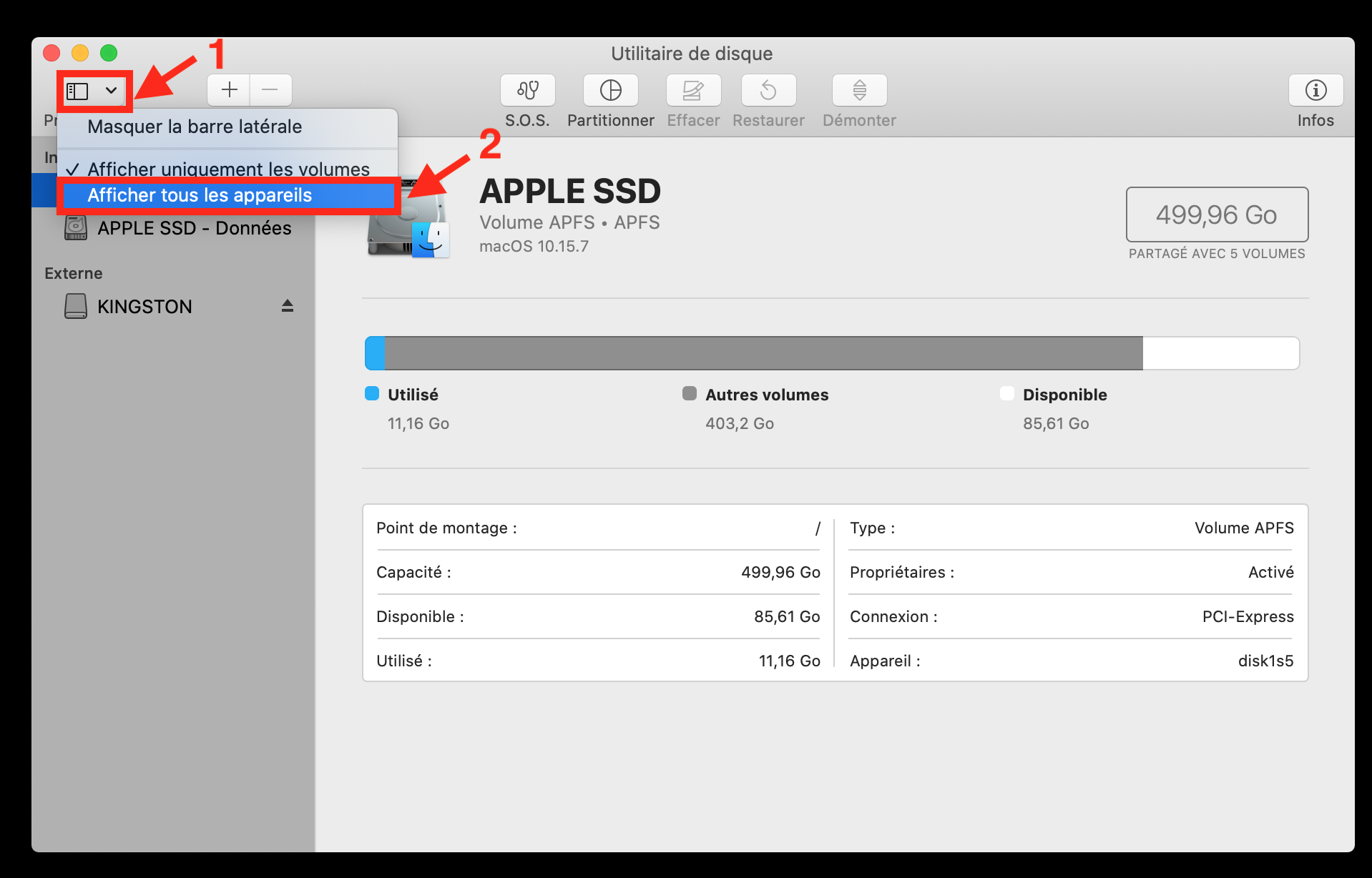Click the Partitionner toolbar label
The height and width of the screenshot is (878, 1372).
[x=611, y=120]
